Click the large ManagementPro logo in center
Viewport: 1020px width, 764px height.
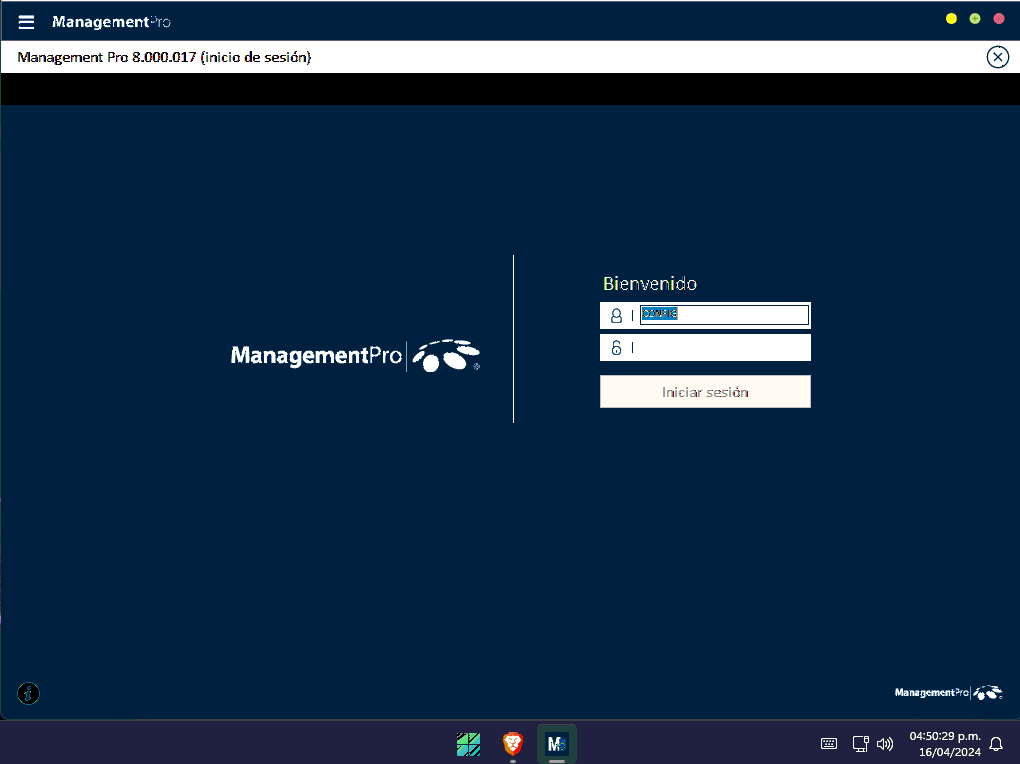355,355
